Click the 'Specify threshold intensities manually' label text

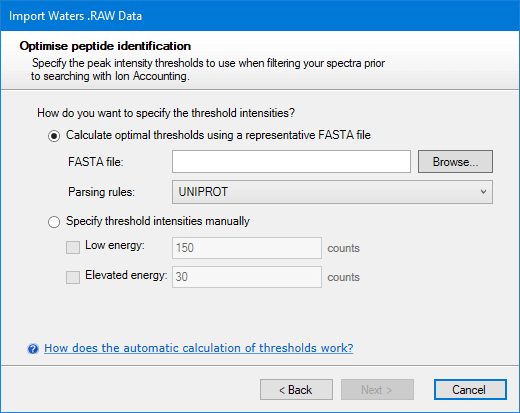[158, 221]
